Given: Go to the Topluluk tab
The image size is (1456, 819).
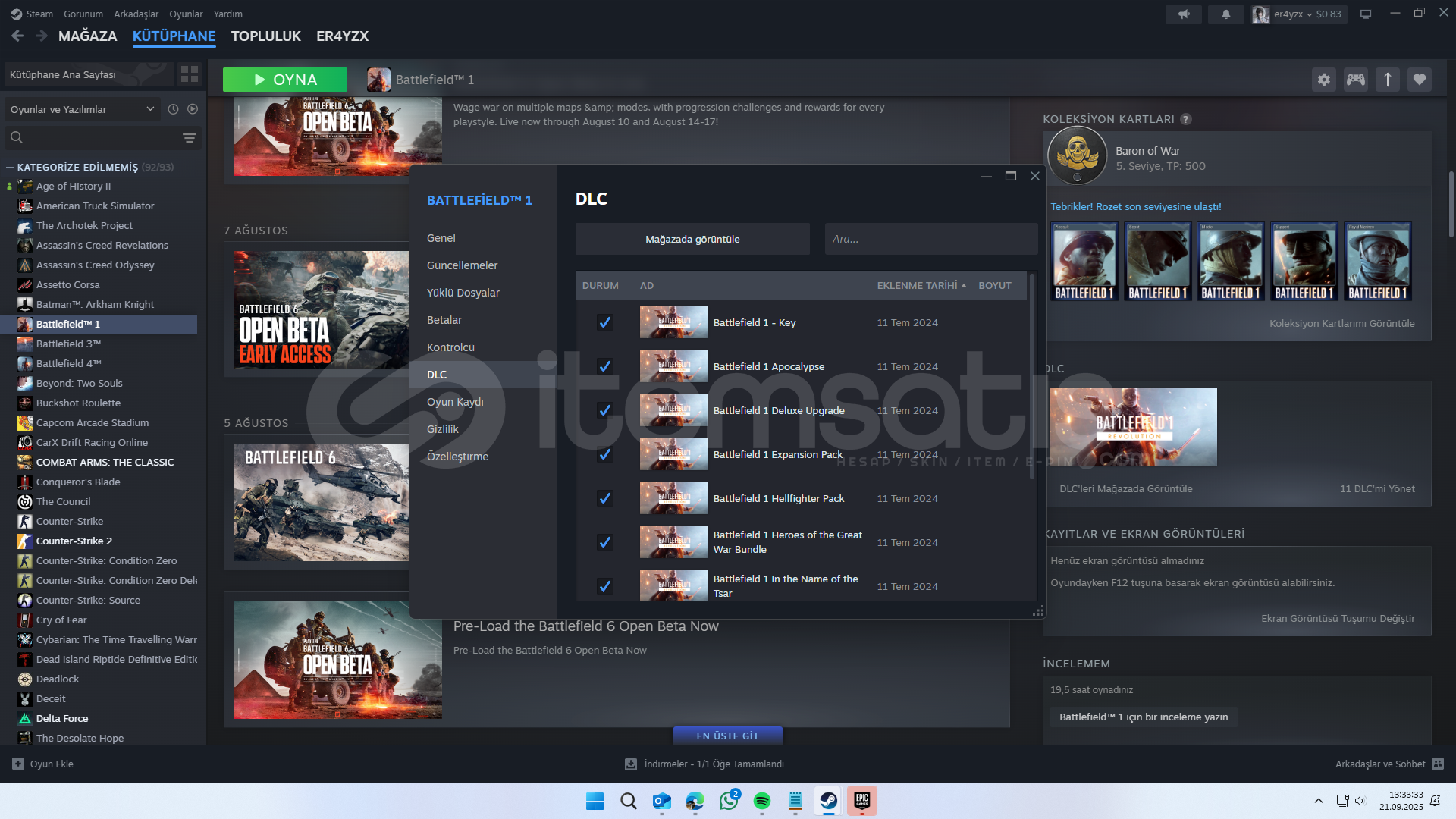Looking at the screenshot, I should point(266,36).
